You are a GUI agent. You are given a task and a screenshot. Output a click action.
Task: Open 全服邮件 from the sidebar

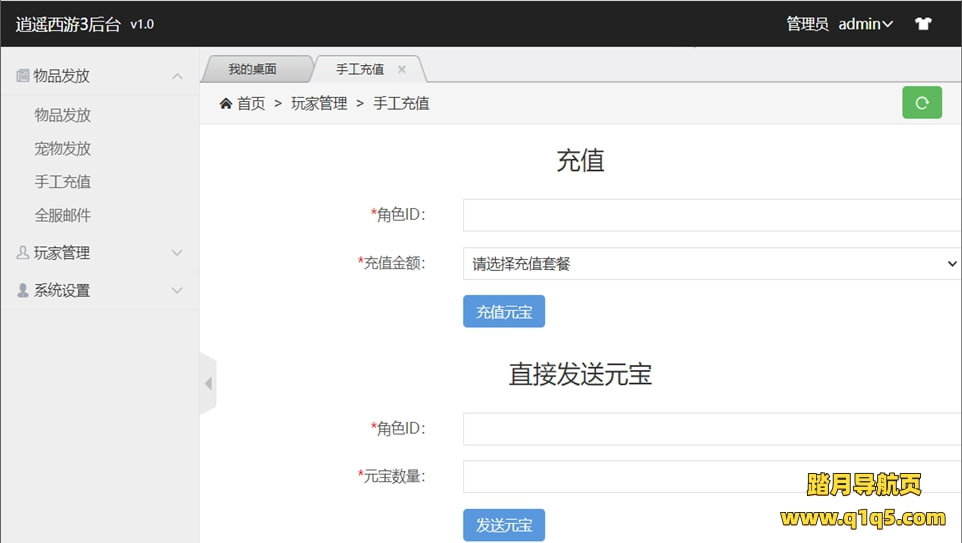point(63,215)
